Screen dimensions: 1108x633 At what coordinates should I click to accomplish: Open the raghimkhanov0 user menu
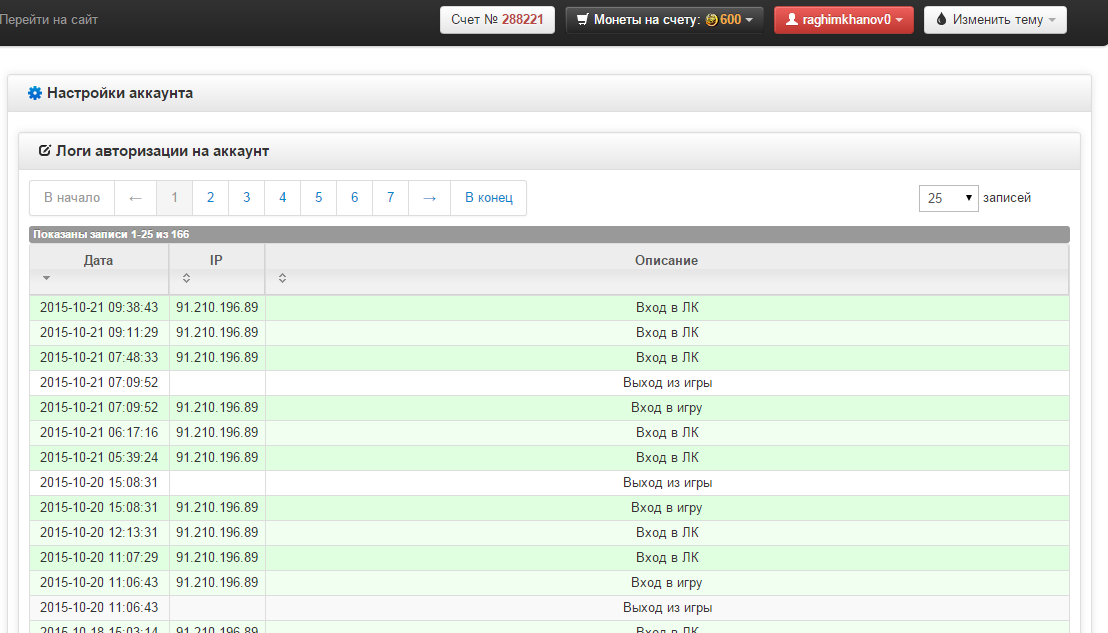[x=844, y=20]
